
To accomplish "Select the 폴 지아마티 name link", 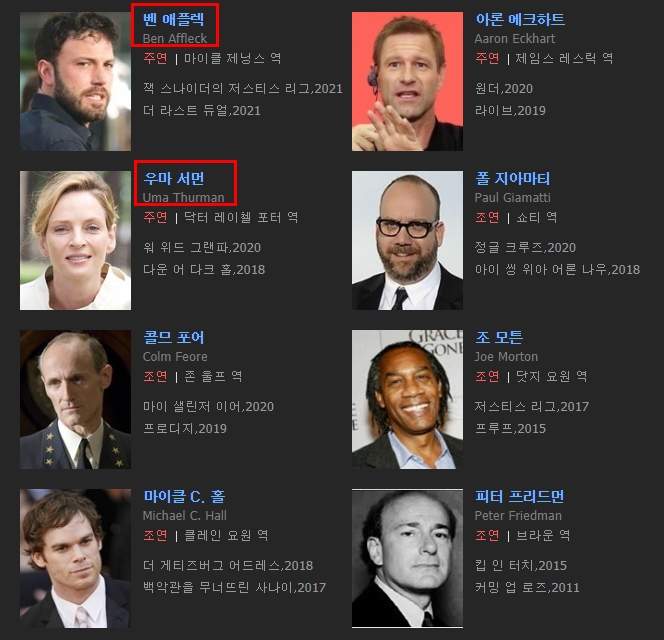I will pyautogui.click(x=512, y=178).
